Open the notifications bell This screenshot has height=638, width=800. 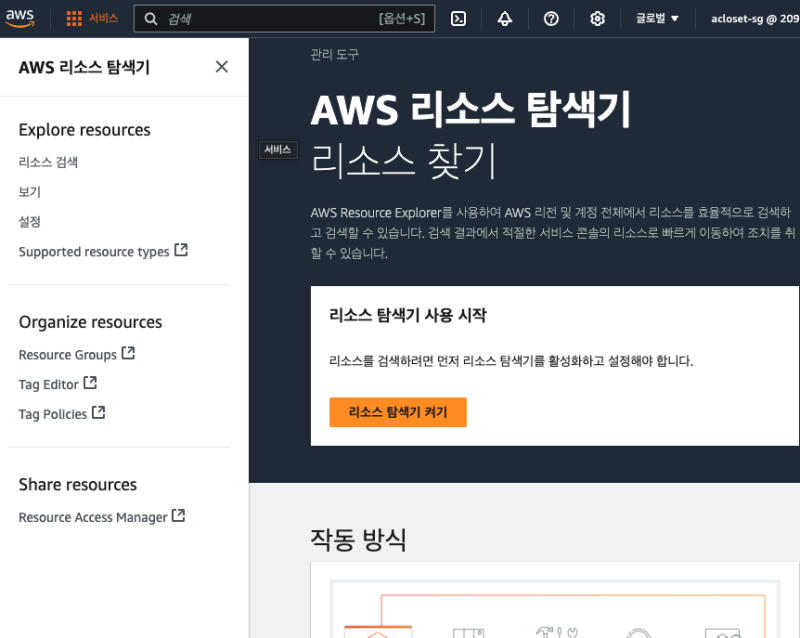coord(505,19)
